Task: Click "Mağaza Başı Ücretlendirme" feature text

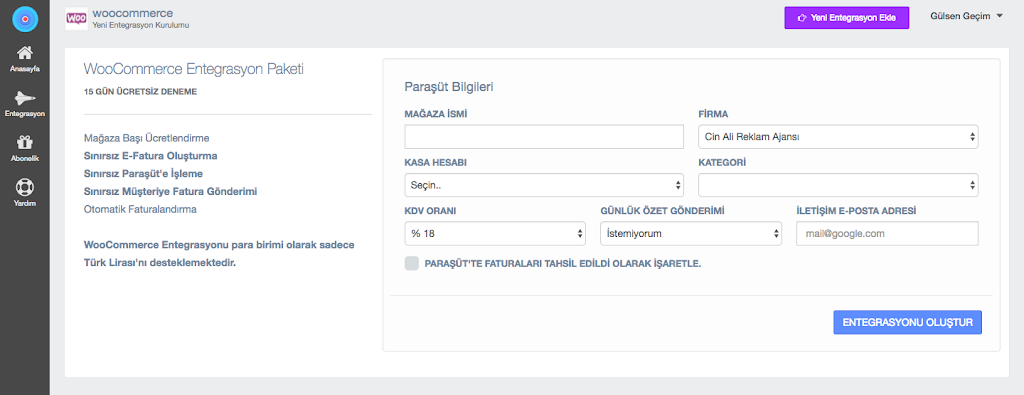Action: point(147,138)
